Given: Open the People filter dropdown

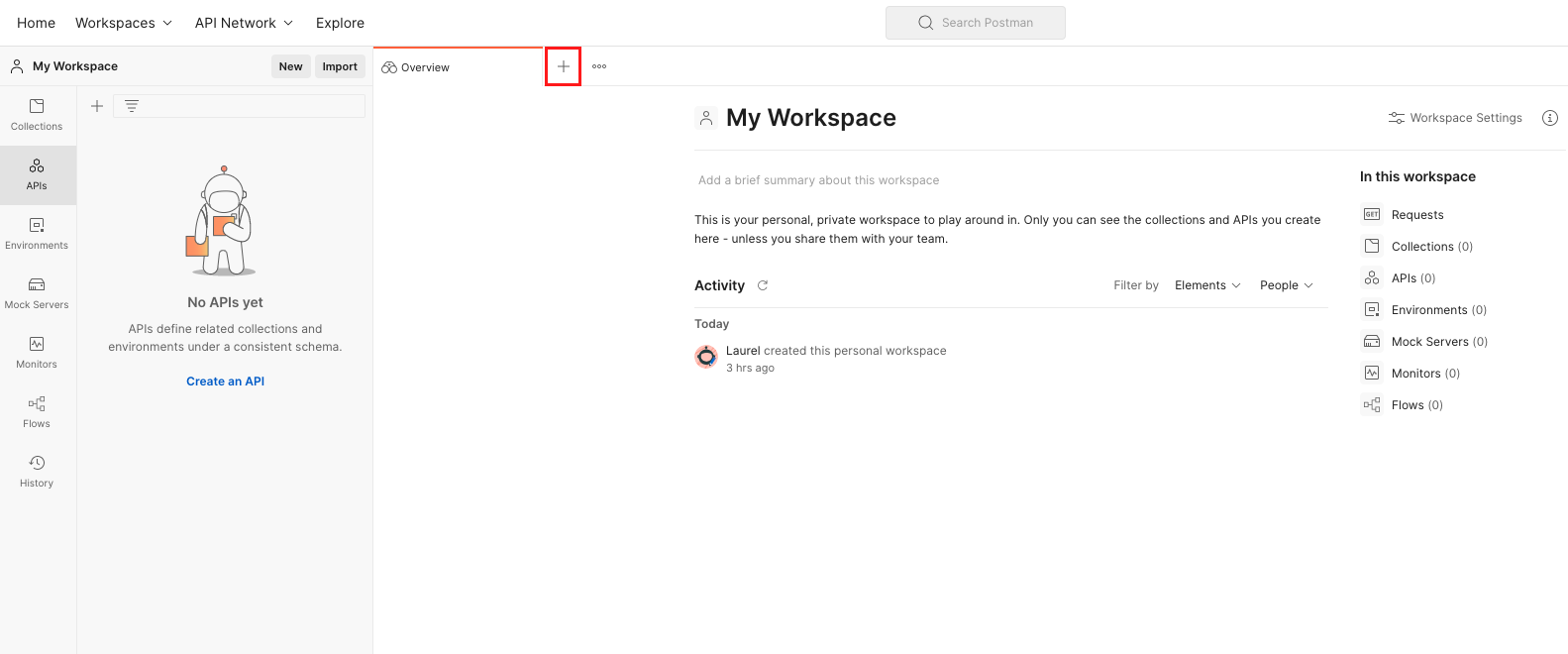Looking at the screenshot, I should click(1286, 285).
